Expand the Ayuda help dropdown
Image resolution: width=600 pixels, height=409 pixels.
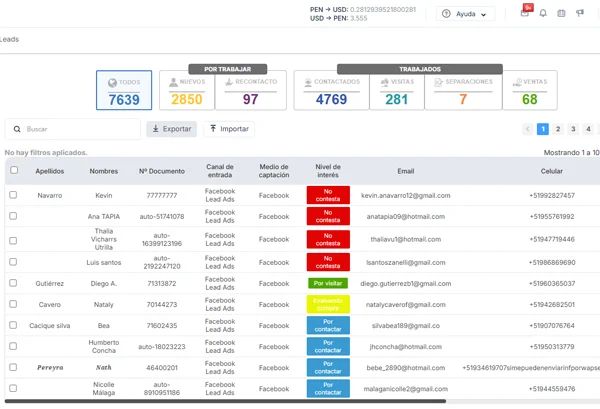(x=465, y=14)
